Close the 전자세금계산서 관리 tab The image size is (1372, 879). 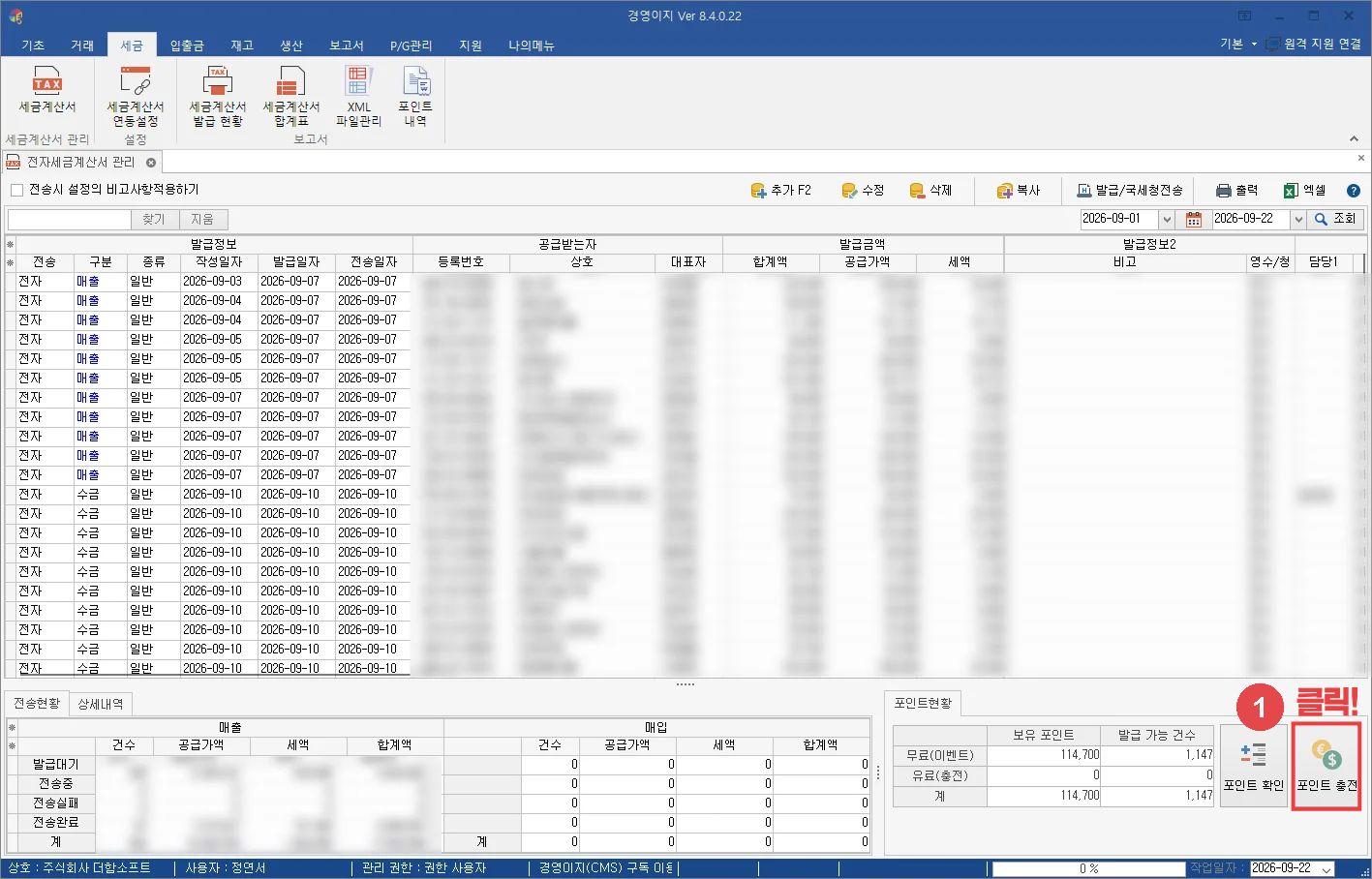click(151, 162)
